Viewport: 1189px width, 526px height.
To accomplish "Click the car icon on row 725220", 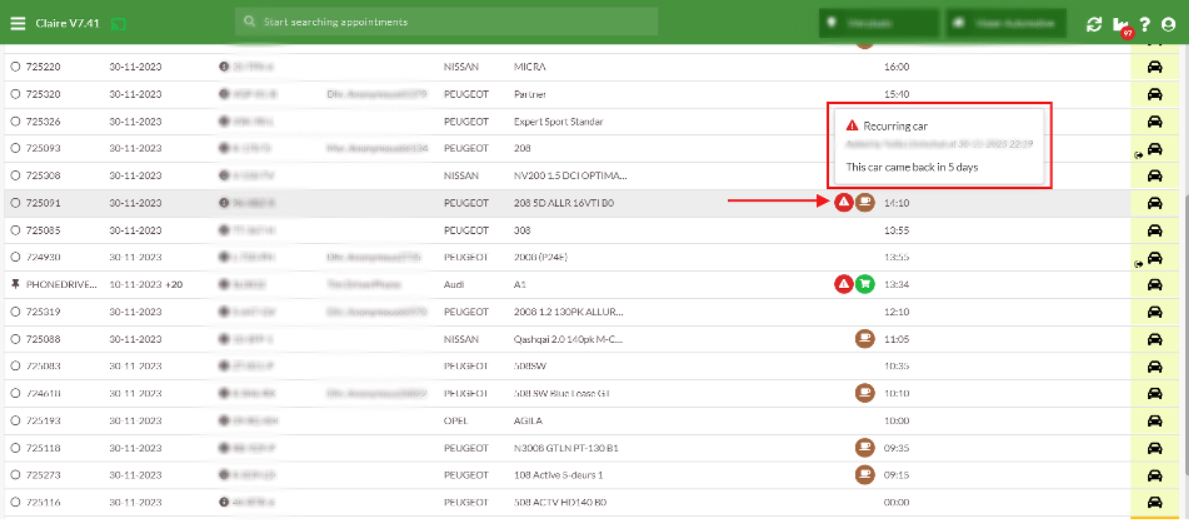I will [x=1155, y=67].
